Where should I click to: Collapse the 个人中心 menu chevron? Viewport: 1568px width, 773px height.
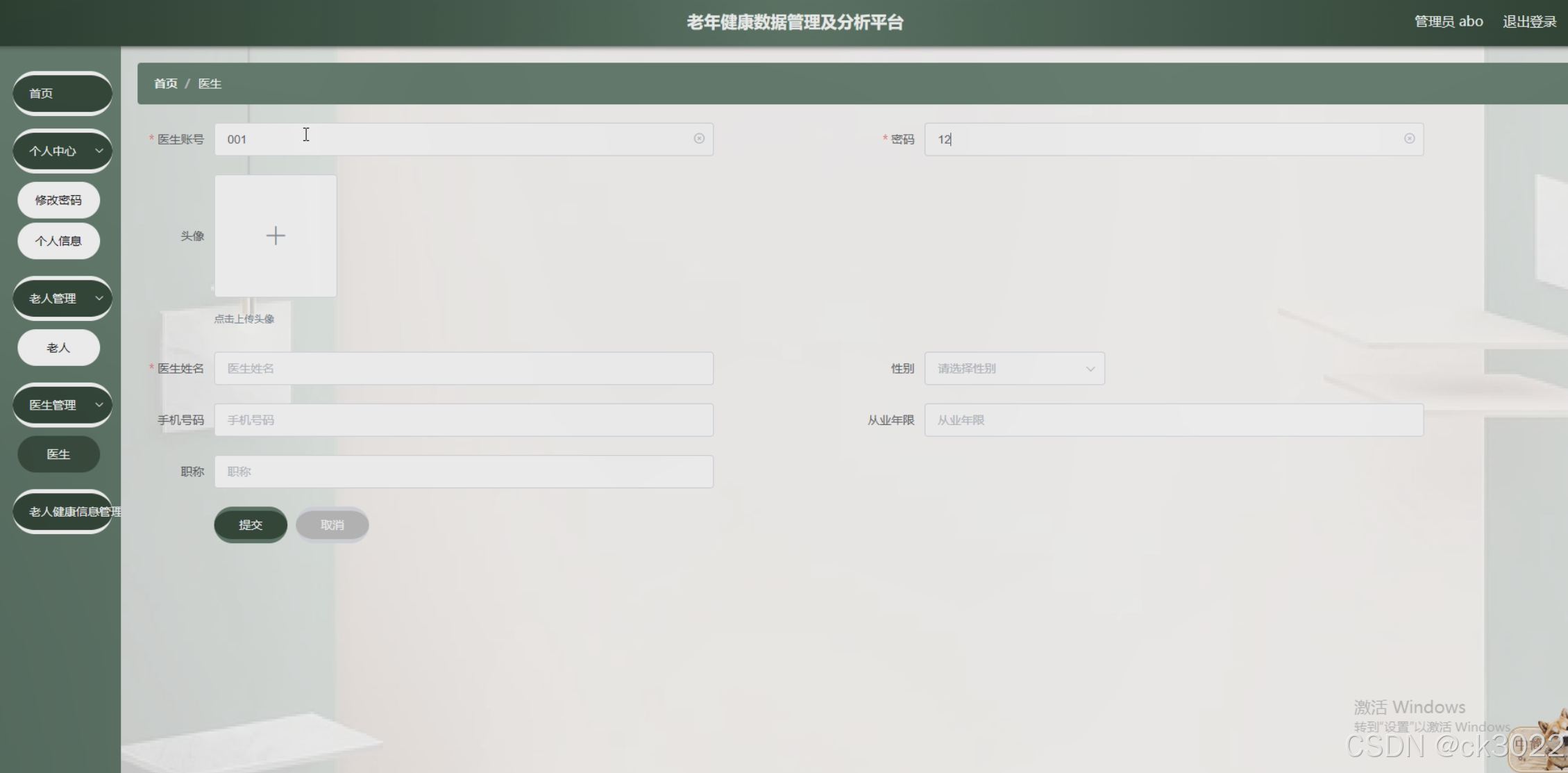coord(99,151)
